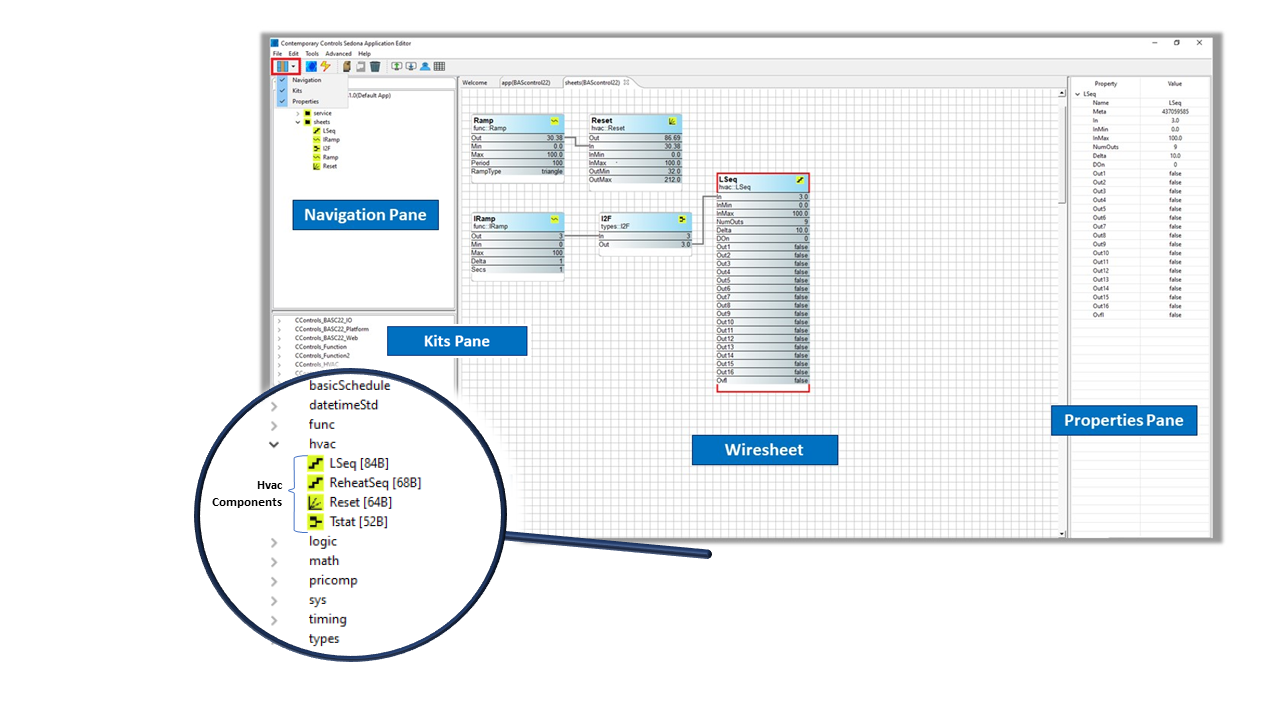Click the blue user profile toolbar icon
1280x720 pixels.
click(x=425, y=66)
